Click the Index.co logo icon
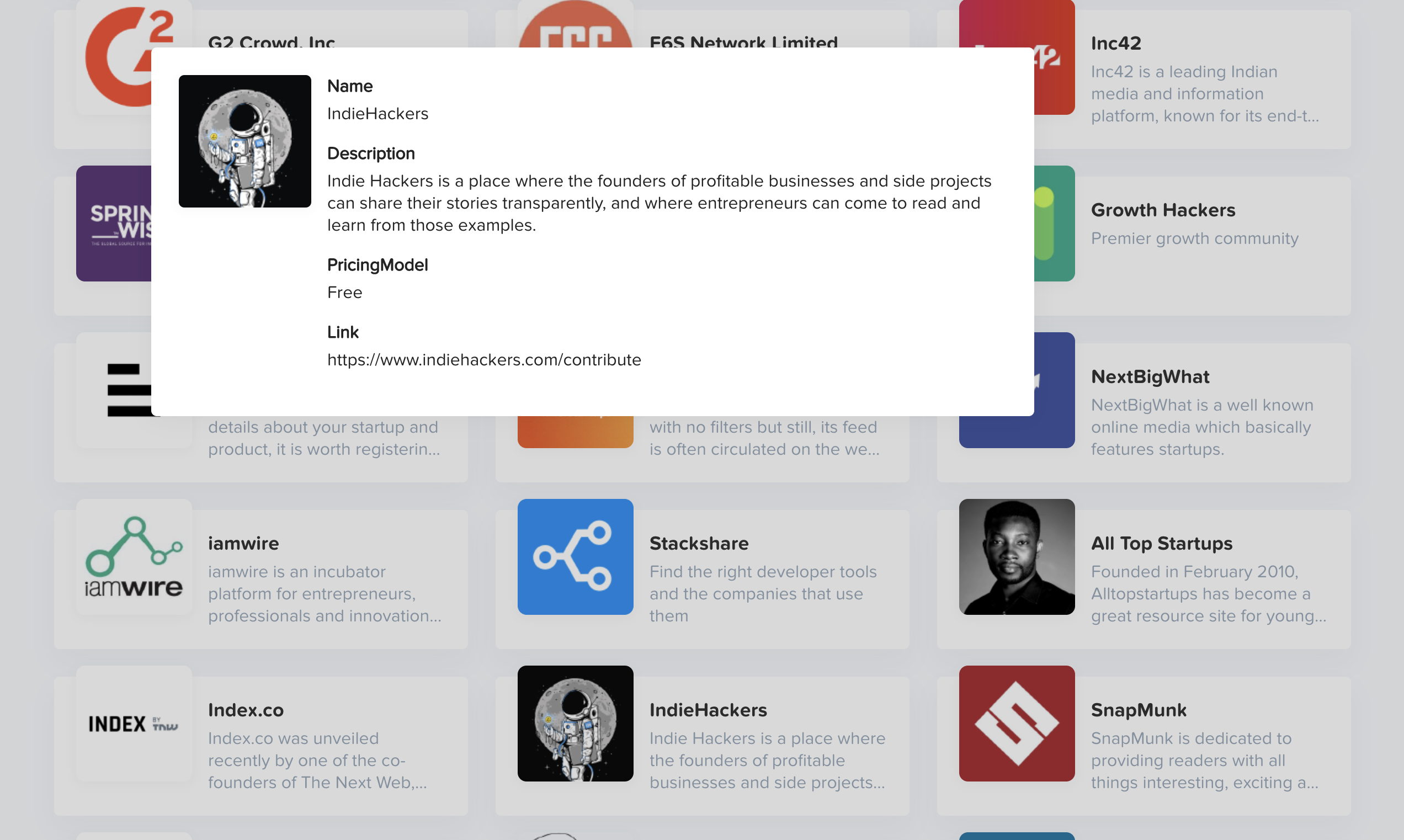The height and width of the screenshot is (840, 1404). click(x=134, y=723)
